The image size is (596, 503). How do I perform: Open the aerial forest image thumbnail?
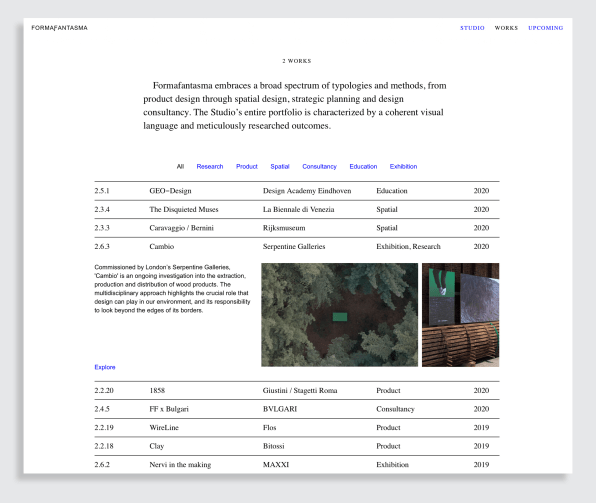tap(339, 315)
